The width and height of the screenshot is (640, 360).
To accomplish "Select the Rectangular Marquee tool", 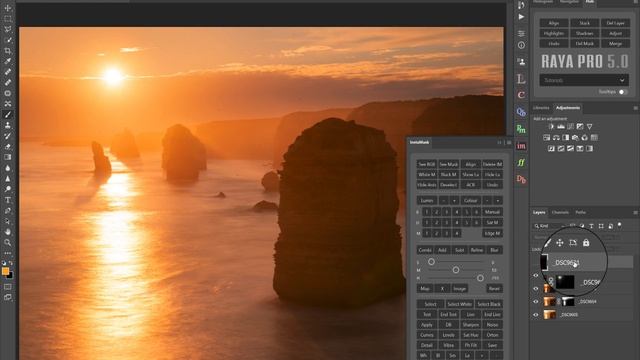I will pos(8,19).
